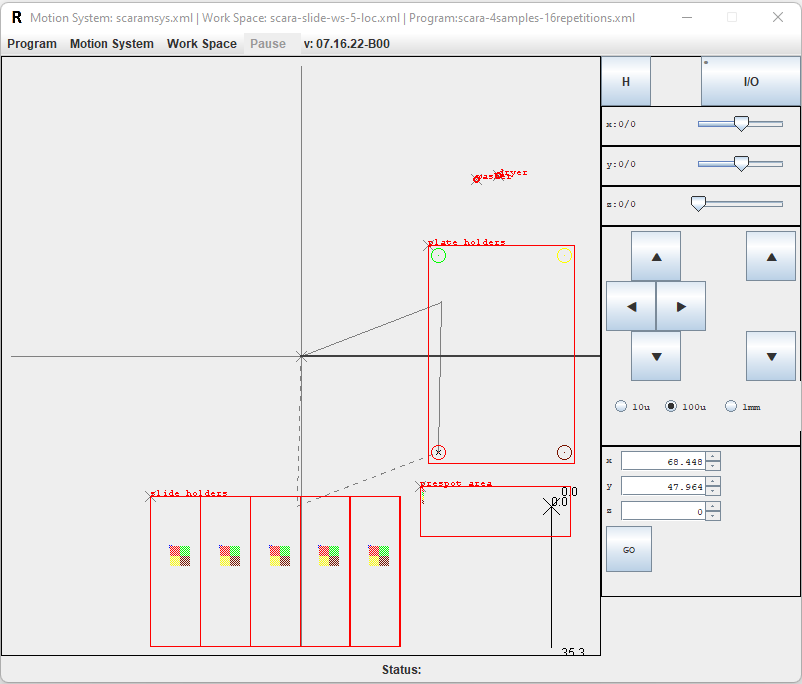Viewport: 802px width, 684px height.
Task: Decrement the y coordinate spinner
Action: pos(713,490)
